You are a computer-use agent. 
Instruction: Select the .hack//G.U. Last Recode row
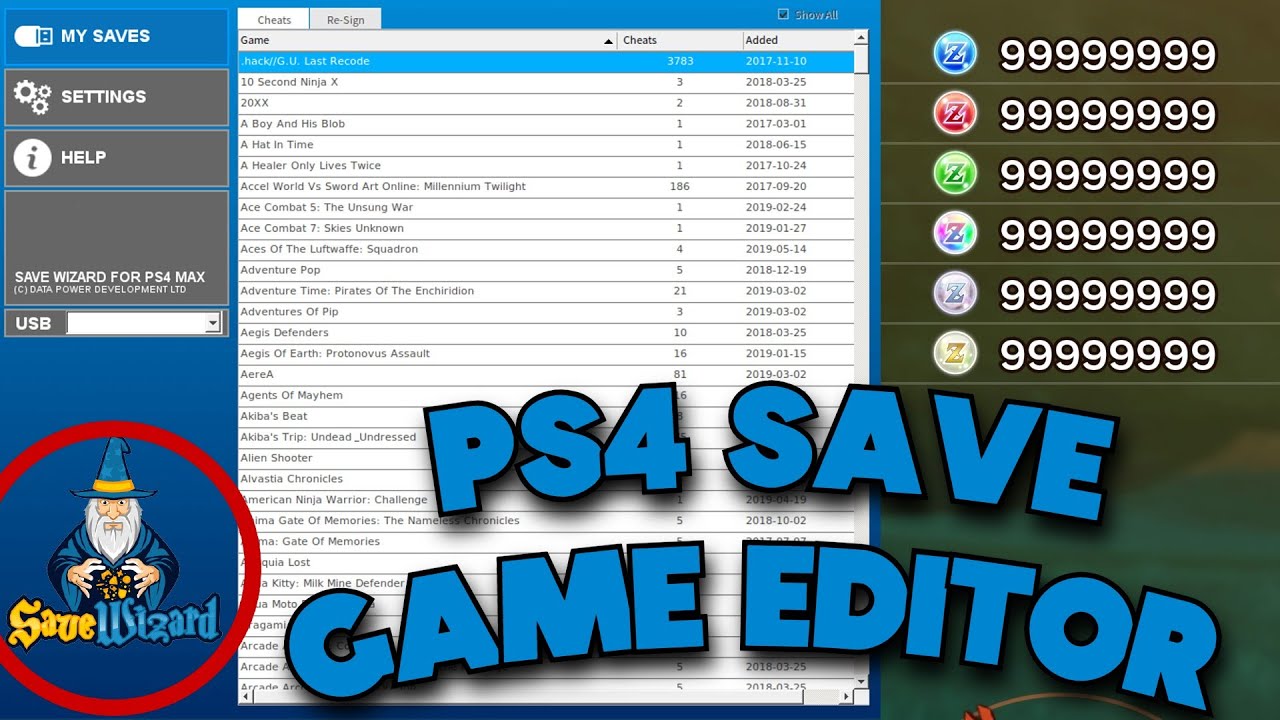(546, 61)
